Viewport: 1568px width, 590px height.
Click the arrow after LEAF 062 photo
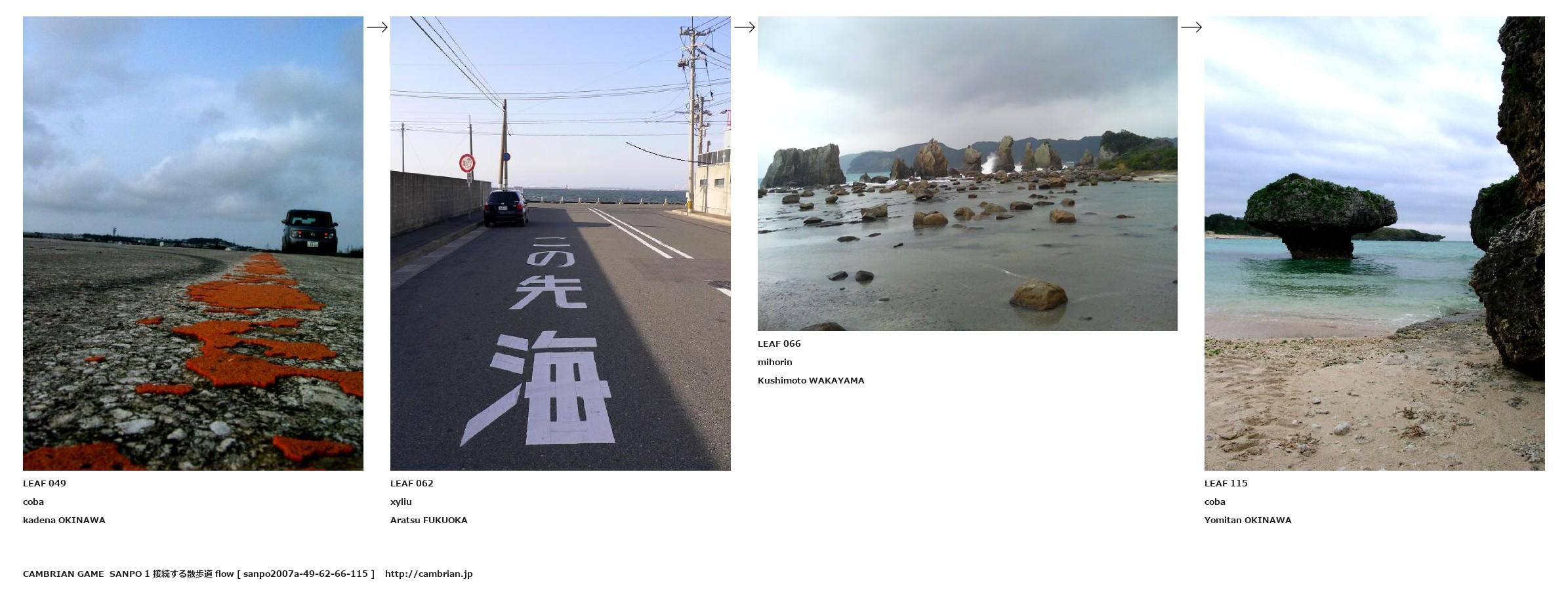pos(745,27)
